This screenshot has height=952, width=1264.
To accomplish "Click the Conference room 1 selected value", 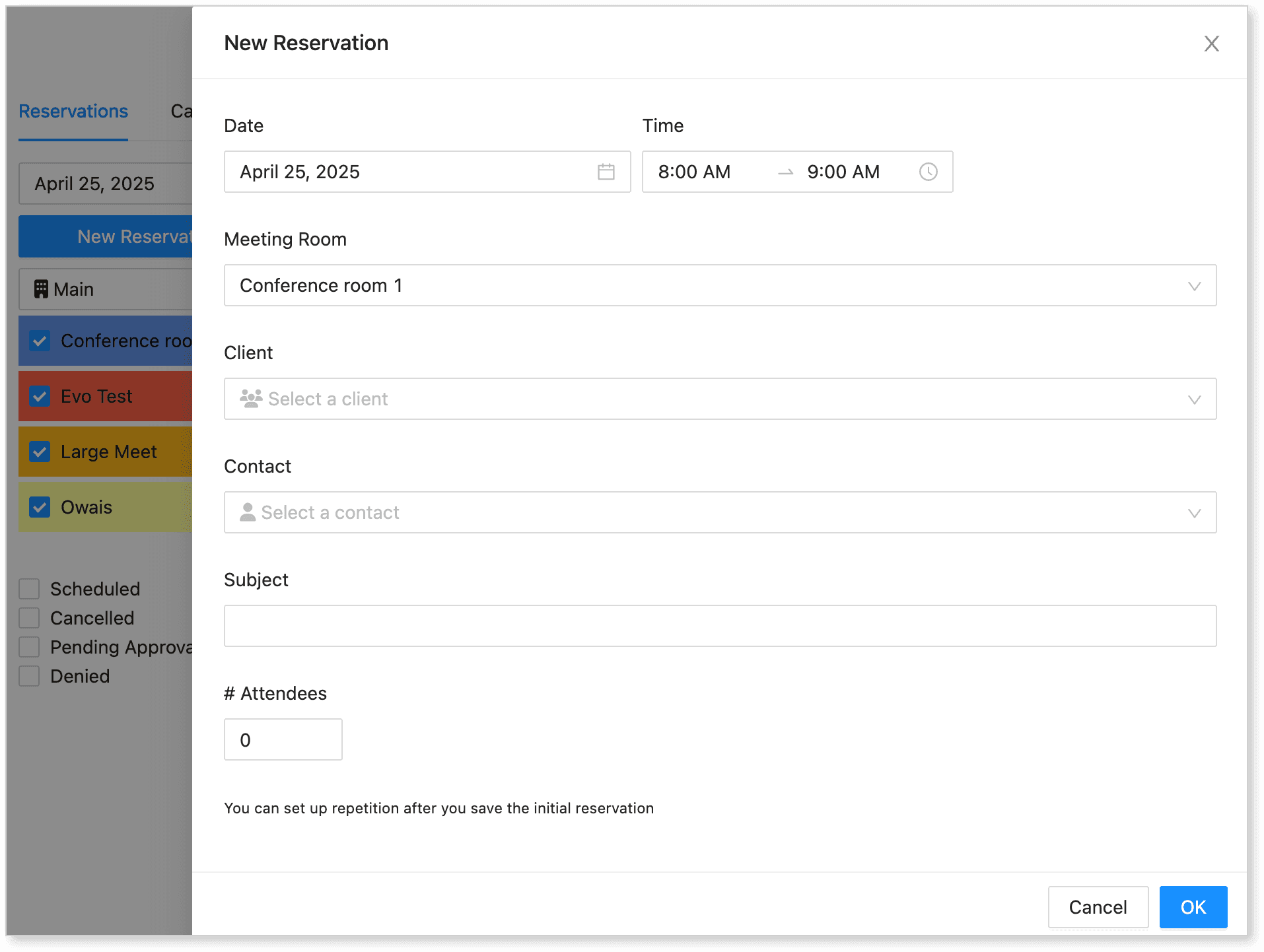I will 321,285.
